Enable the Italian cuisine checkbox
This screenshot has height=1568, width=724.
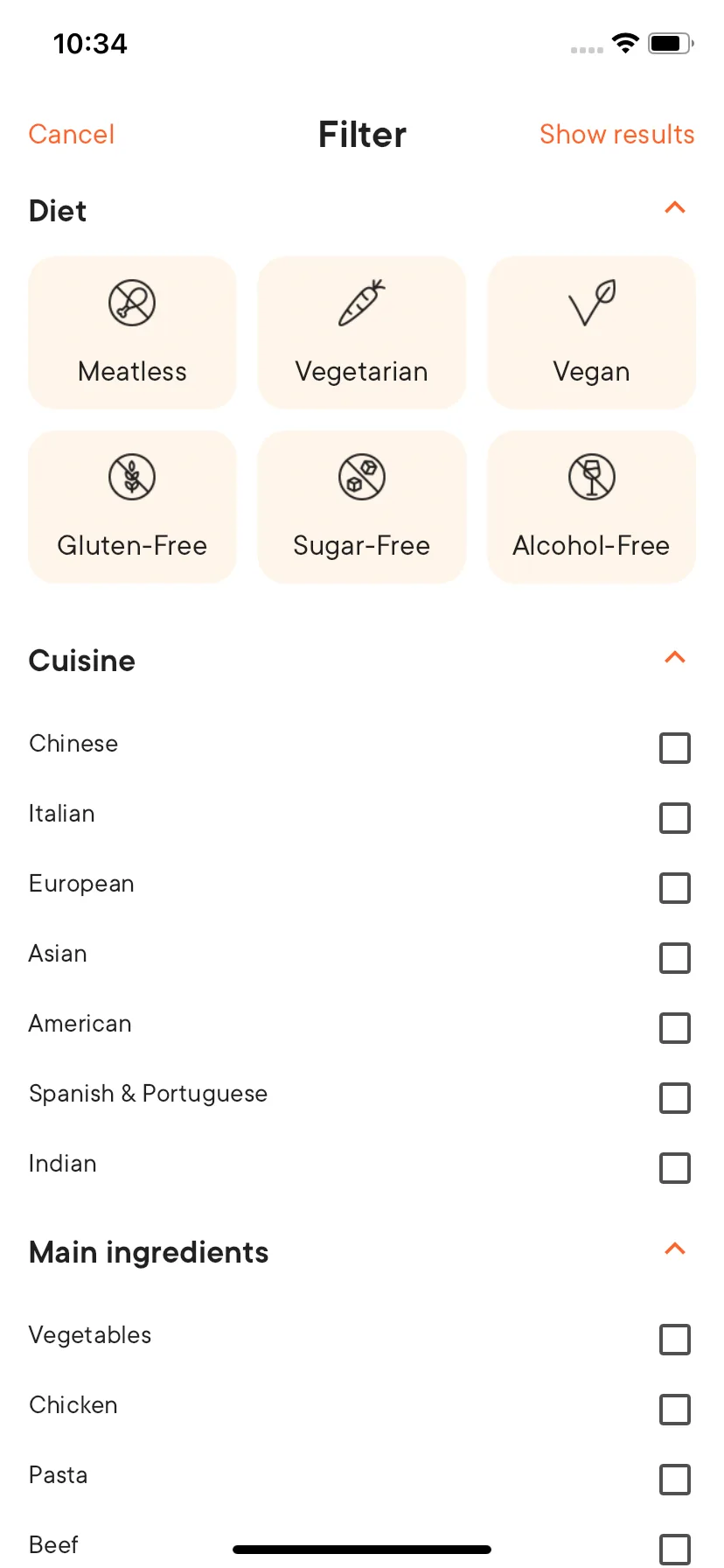675,818
